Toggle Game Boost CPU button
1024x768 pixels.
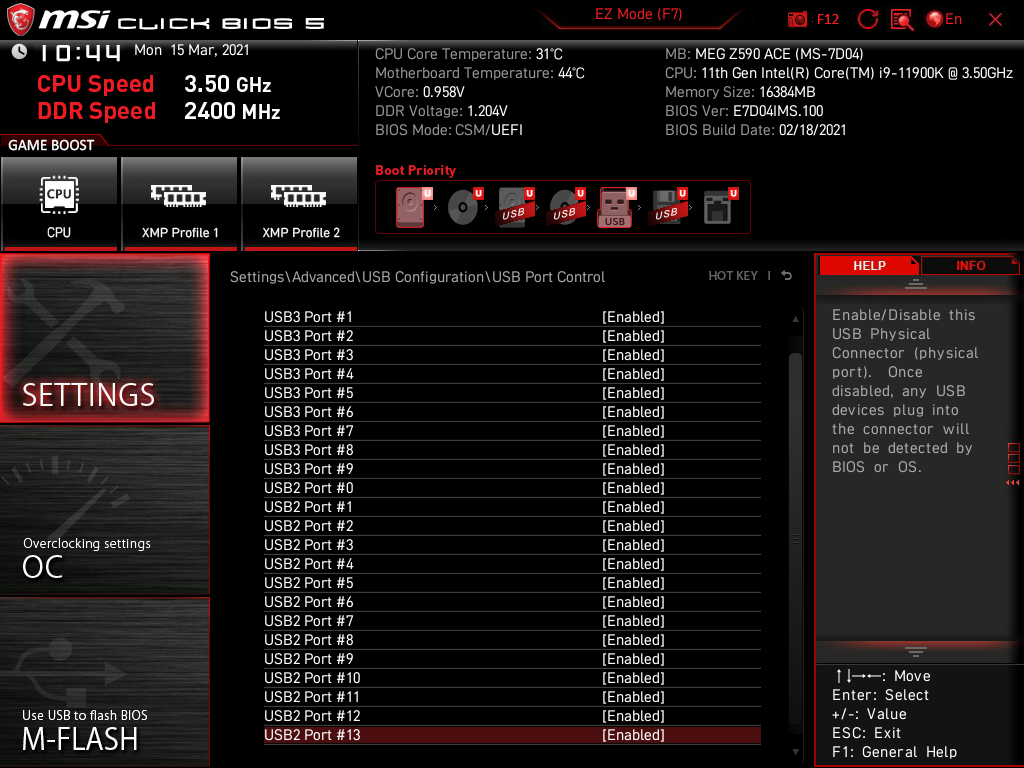(x=59, y=203)
